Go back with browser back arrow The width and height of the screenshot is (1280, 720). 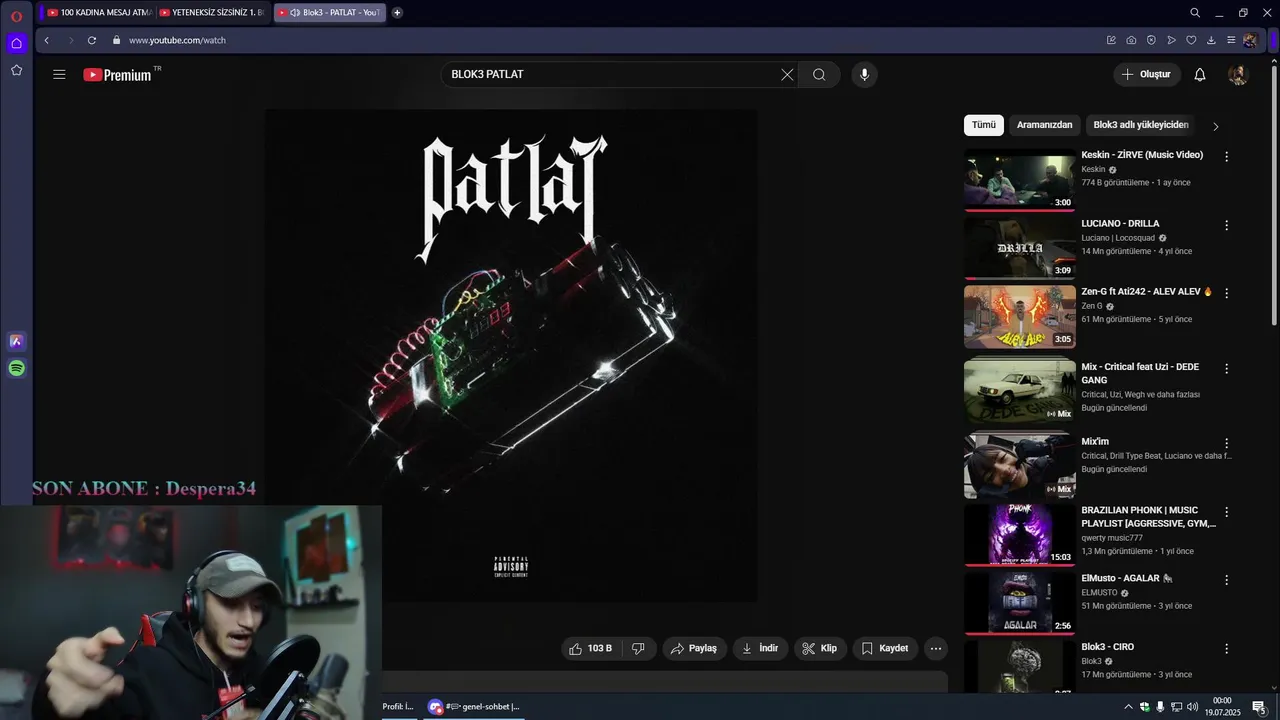coord(46,40)
